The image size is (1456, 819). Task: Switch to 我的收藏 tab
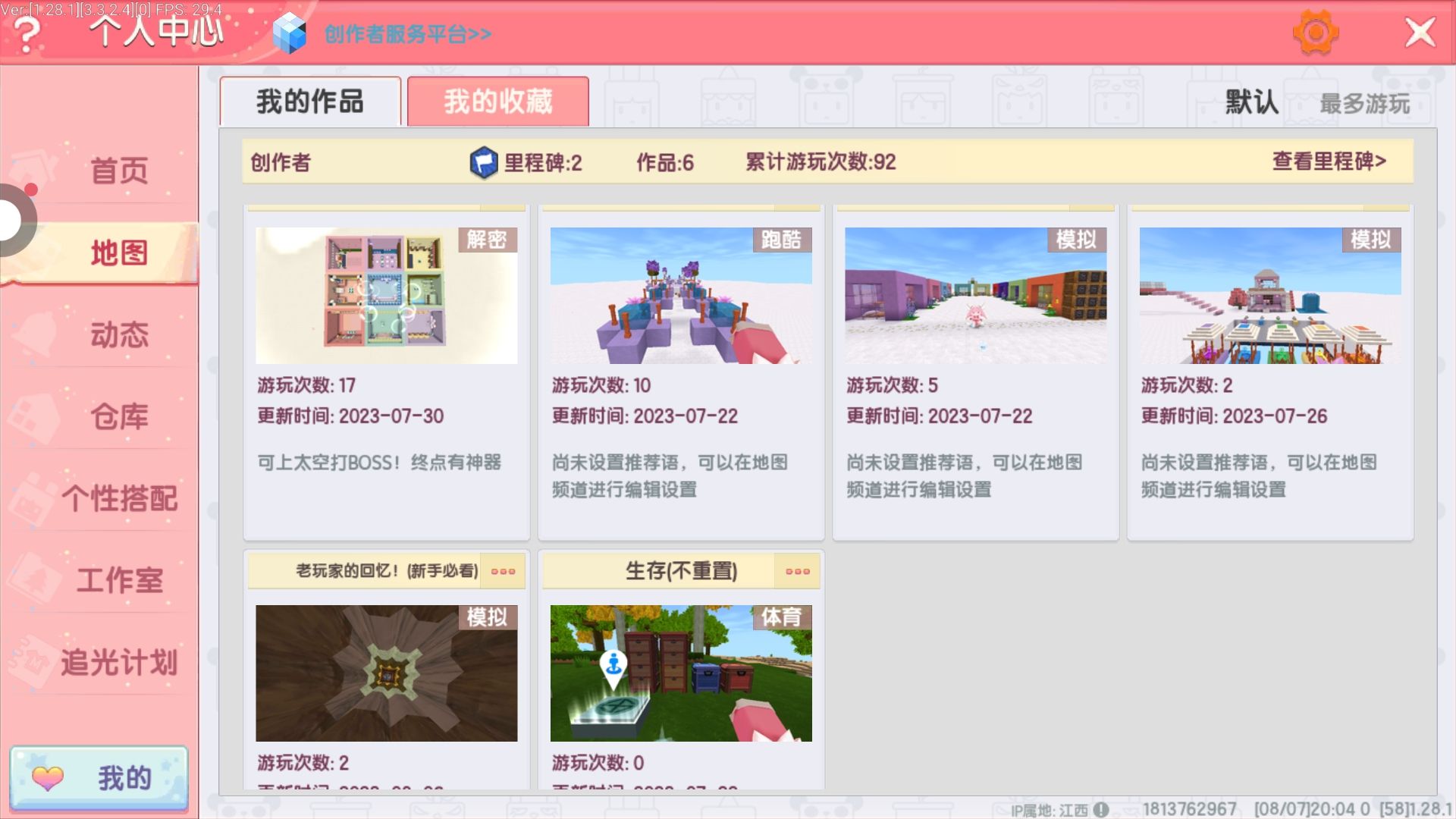[497, 102]
